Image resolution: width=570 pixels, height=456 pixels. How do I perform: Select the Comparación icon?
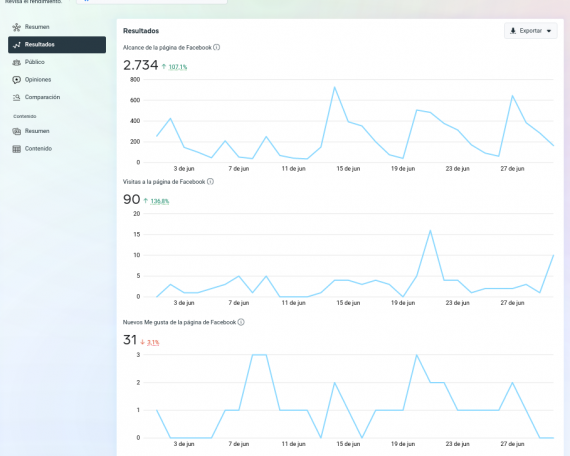click(16, 97)
